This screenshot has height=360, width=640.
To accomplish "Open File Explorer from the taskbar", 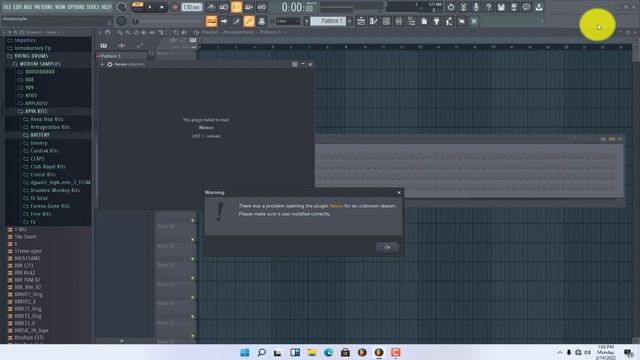I will [x=312, y=352].
